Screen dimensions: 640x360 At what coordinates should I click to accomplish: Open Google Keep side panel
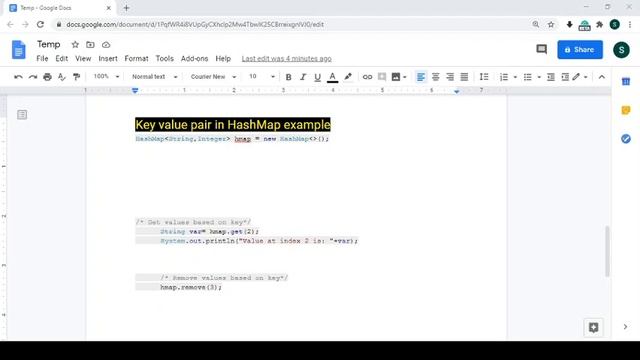pyautogui.click(x=626, y=110)
